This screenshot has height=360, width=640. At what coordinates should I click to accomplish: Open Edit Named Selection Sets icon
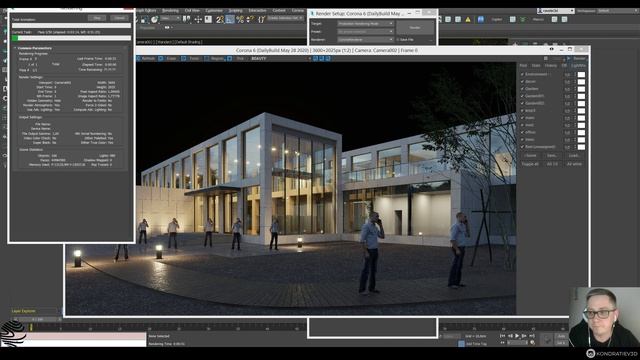point(261,19)
